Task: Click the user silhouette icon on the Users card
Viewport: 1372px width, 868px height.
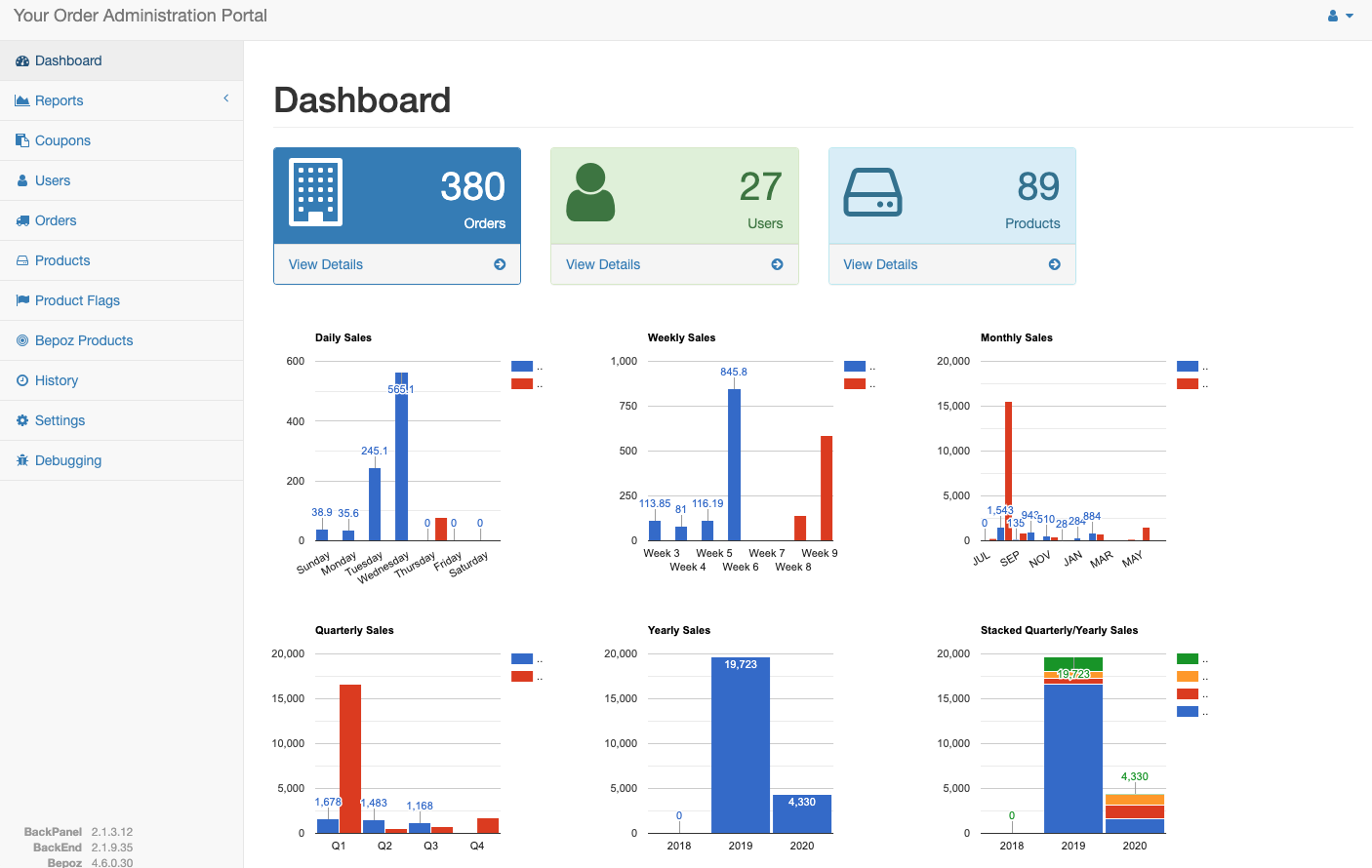Action: [x=590, y=192]
